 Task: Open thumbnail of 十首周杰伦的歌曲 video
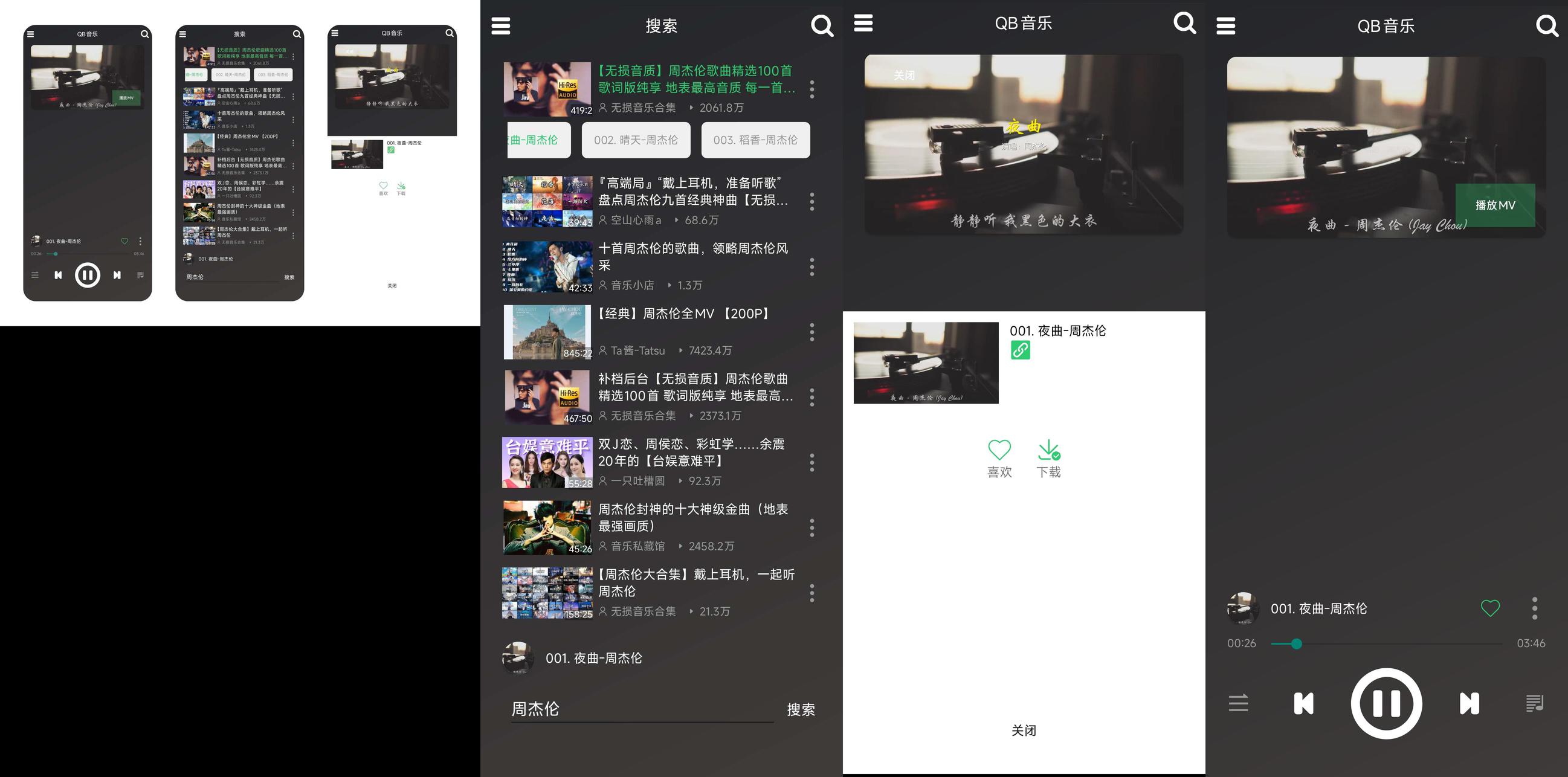(x=547, y=266)
